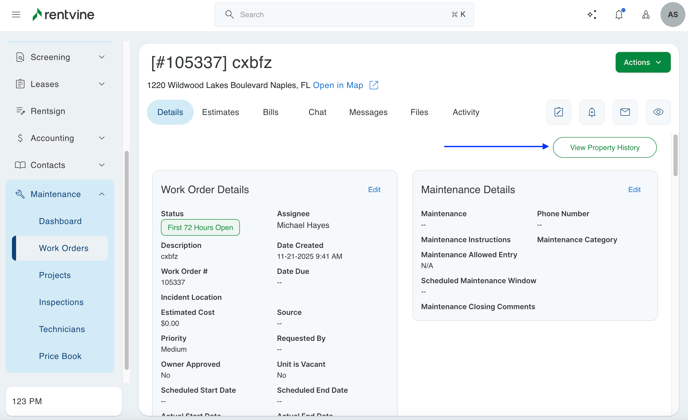
Task: Click the Open in Map link
Action: [x=337, y=85]
